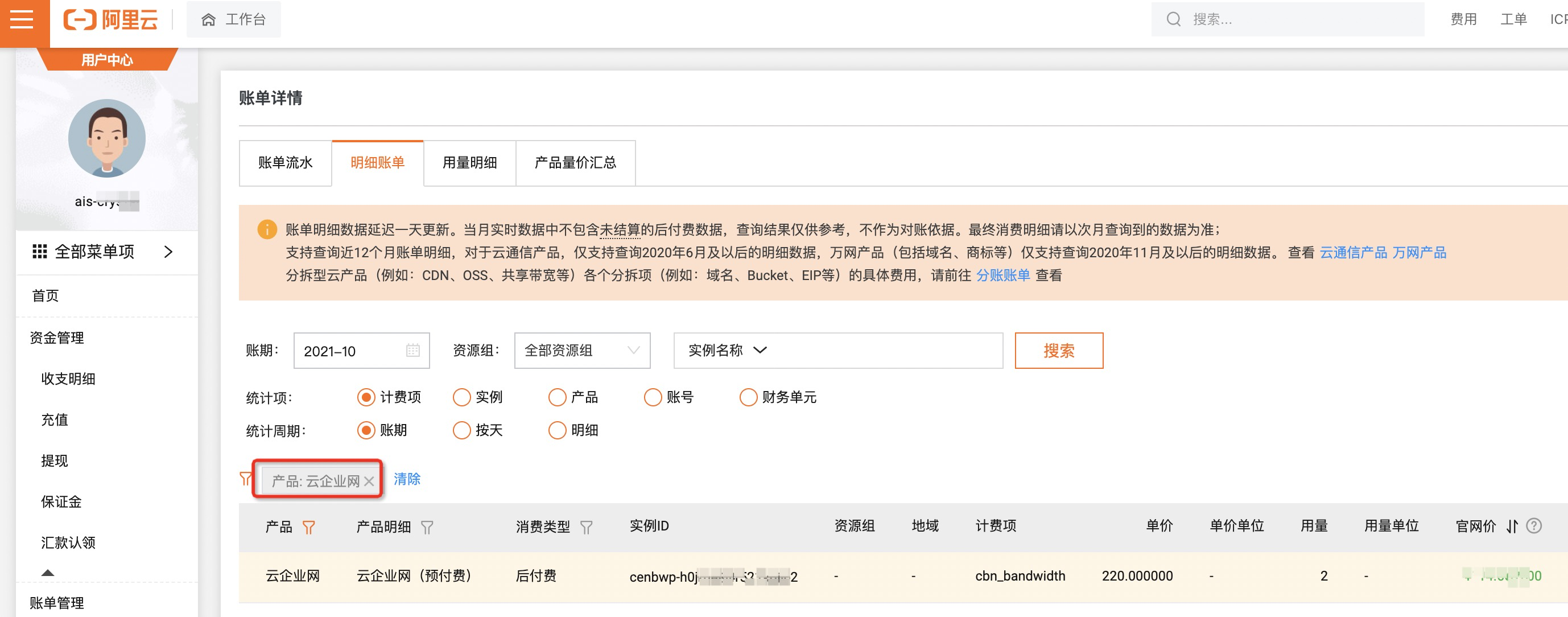Open the 分账账单 link in notice
1568x617 pixels.
tap(1002, 275)
